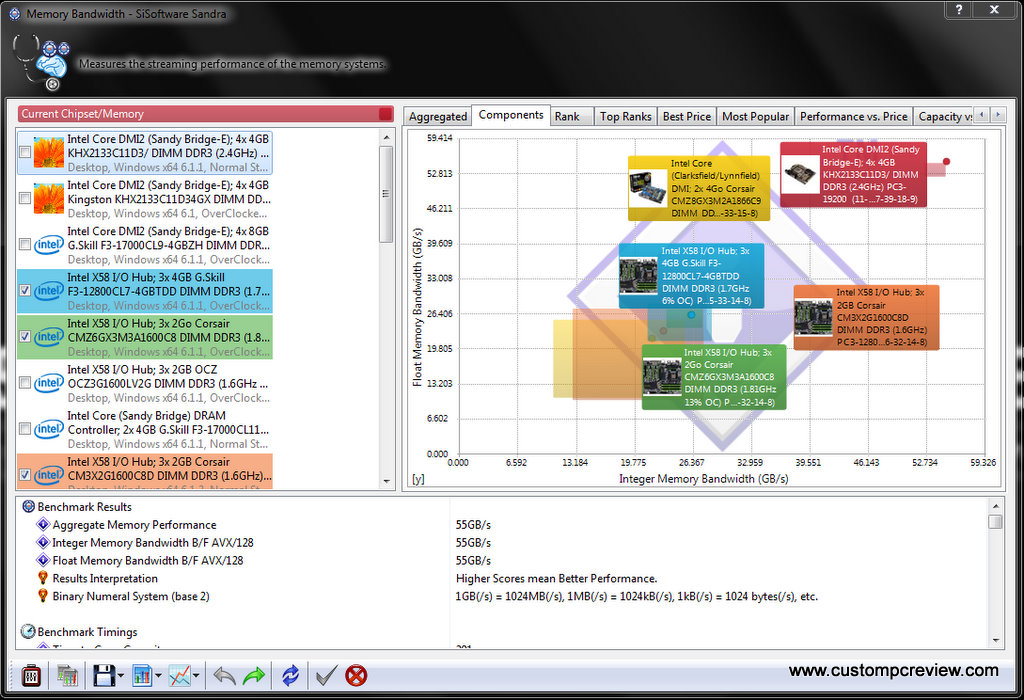Click the help question mark button

click(959, 9)
